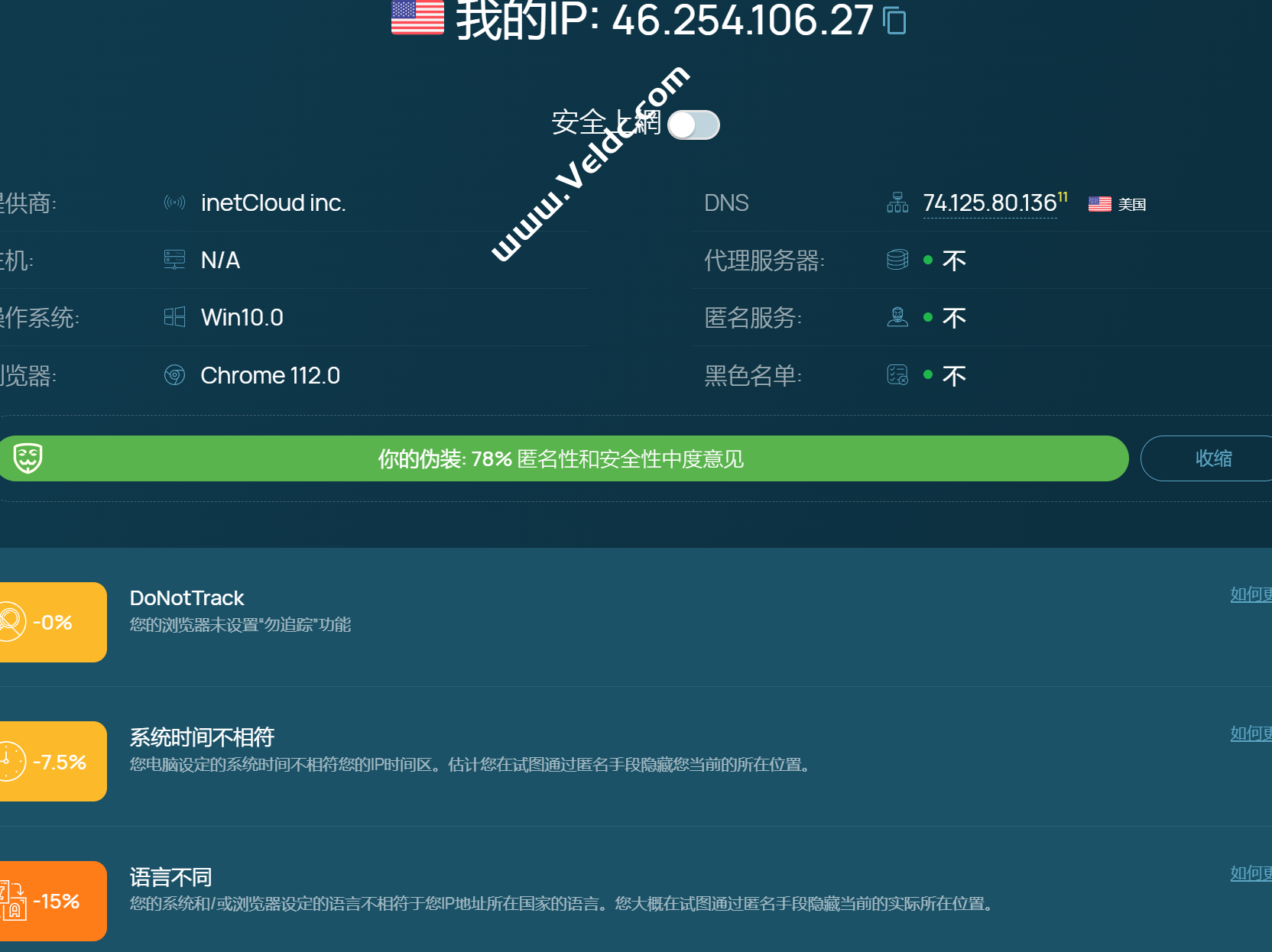This screenshot has width=1272, height=952.
Task: Click the blacklist checklist icon
Action: [x=897, y=375]
